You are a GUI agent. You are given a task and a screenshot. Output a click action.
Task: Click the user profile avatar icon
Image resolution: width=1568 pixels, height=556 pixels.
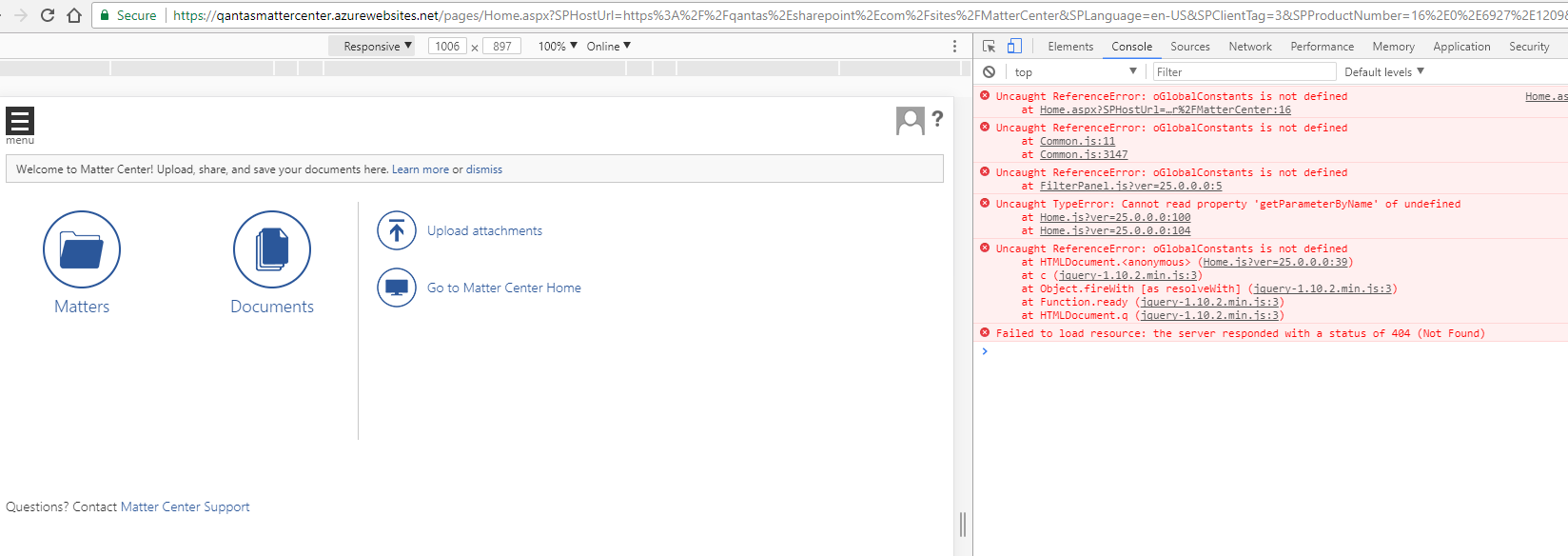pyautogui.click(x=911, y=121)
